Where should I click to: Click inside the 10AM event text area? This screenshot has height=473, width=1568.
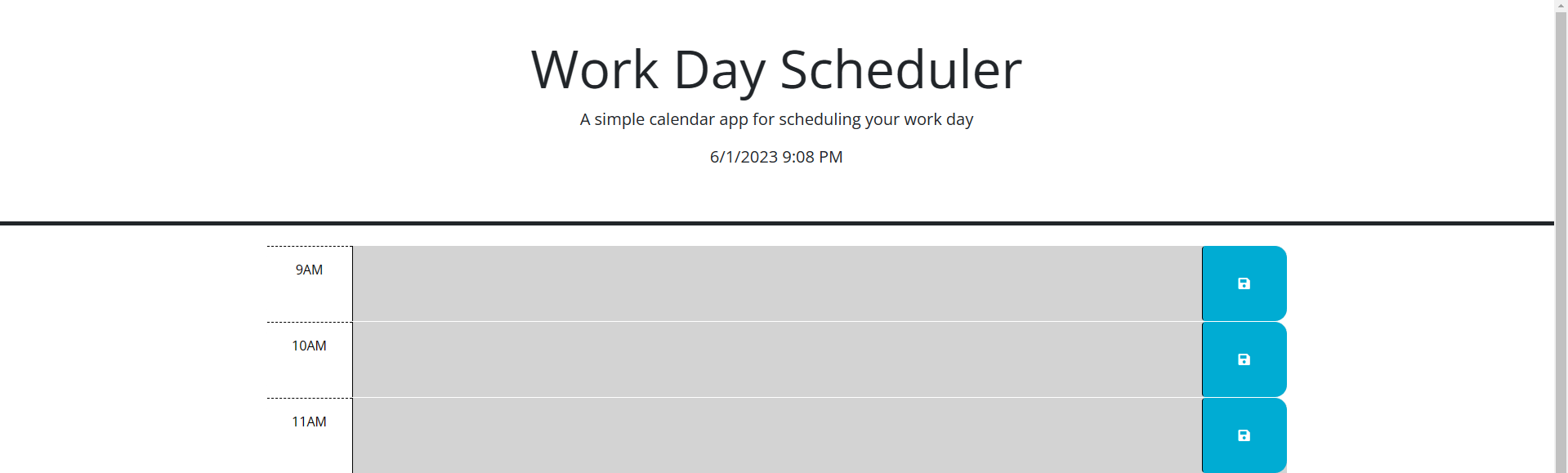point(776,359)
